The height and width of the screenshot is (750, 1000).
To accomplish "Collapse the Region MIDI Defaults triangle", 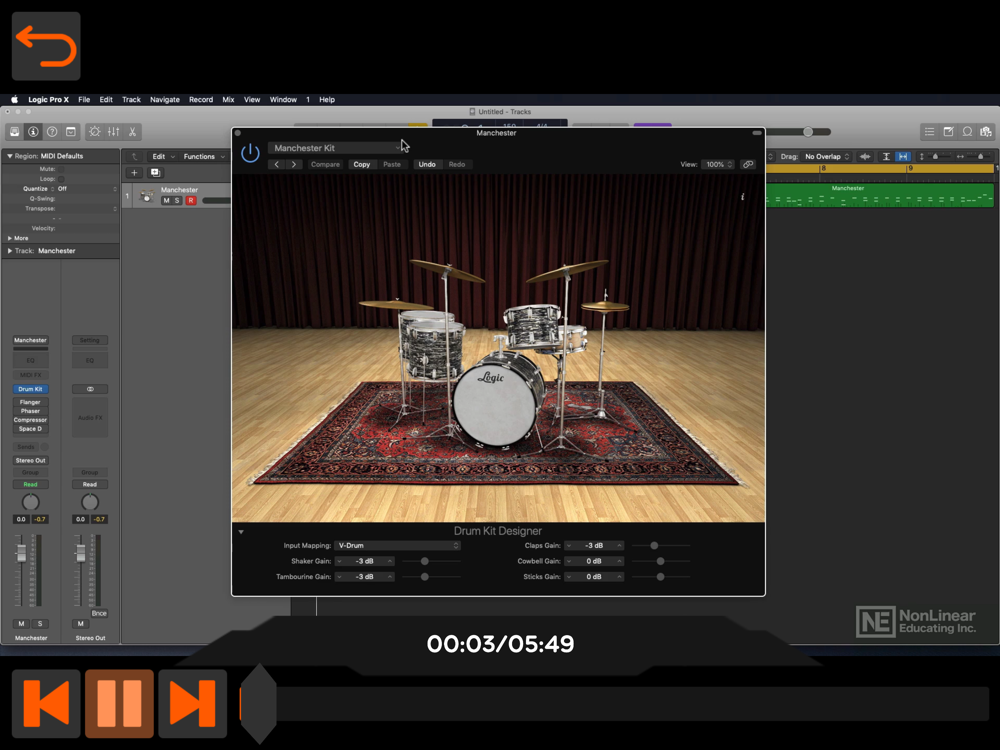I will click(10, 156).
